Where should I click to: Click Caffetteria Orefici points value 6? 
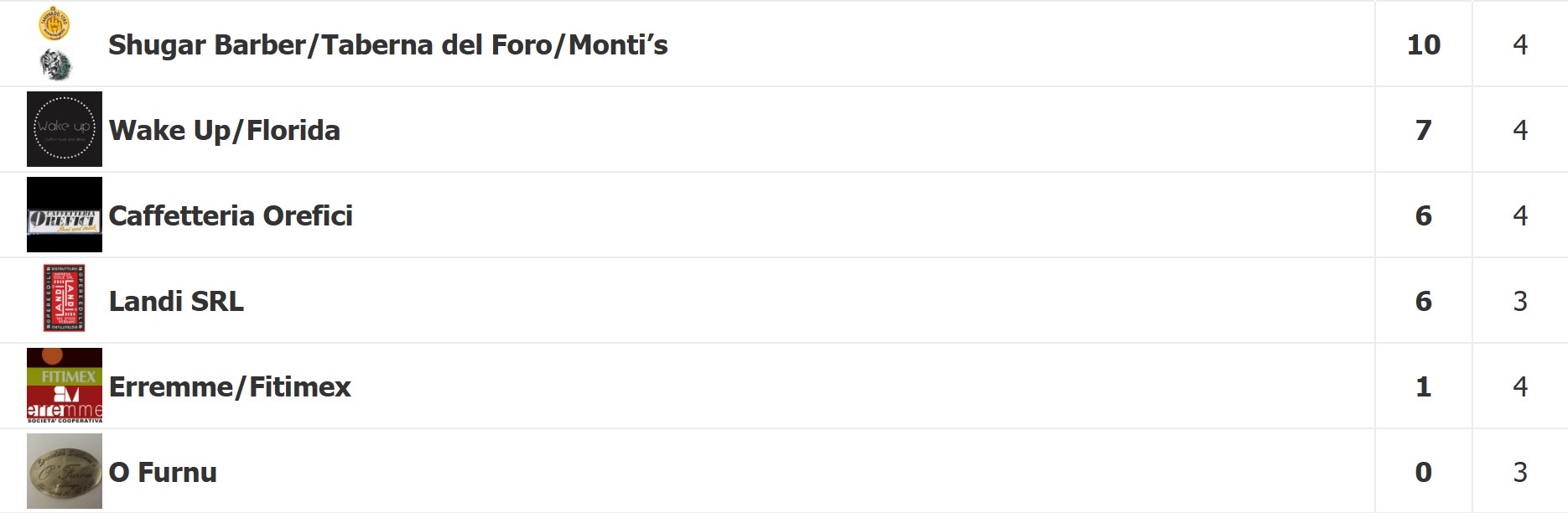1424,215
